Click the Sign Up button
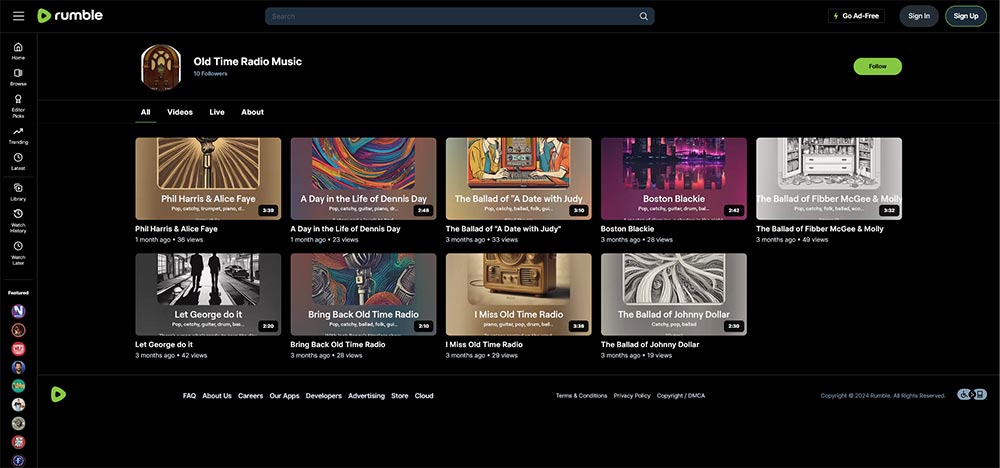This screenshot has height=468, width=1000. (966, 16)
